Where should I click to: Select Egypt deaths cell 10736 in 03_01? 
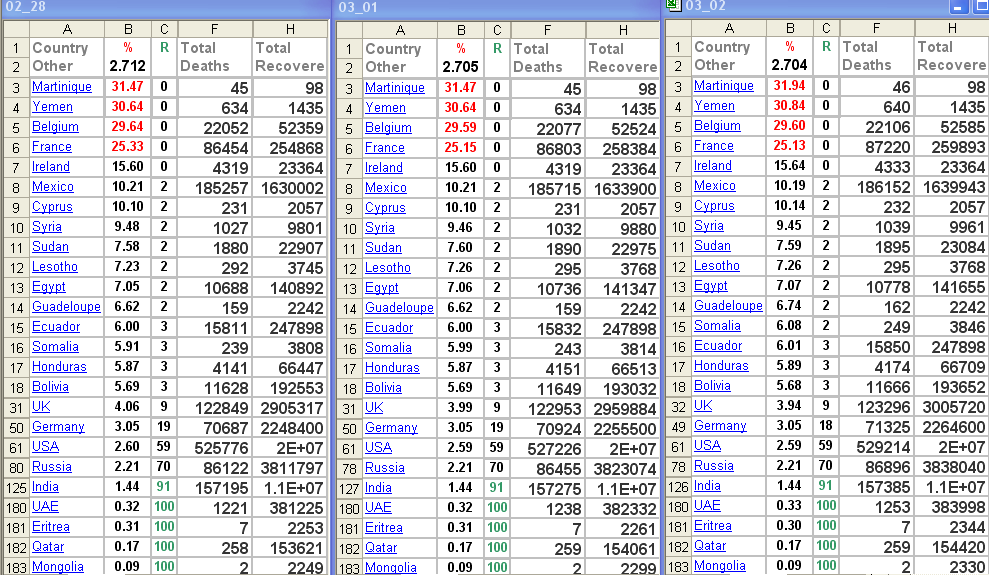coord(548,289)
